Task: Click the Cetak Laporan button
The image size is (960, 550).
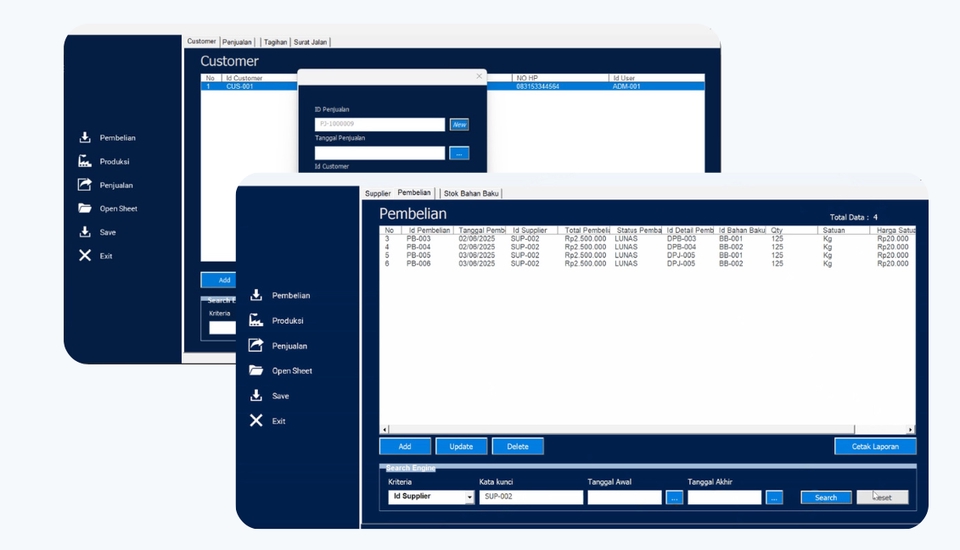Action: coord(875,447)
